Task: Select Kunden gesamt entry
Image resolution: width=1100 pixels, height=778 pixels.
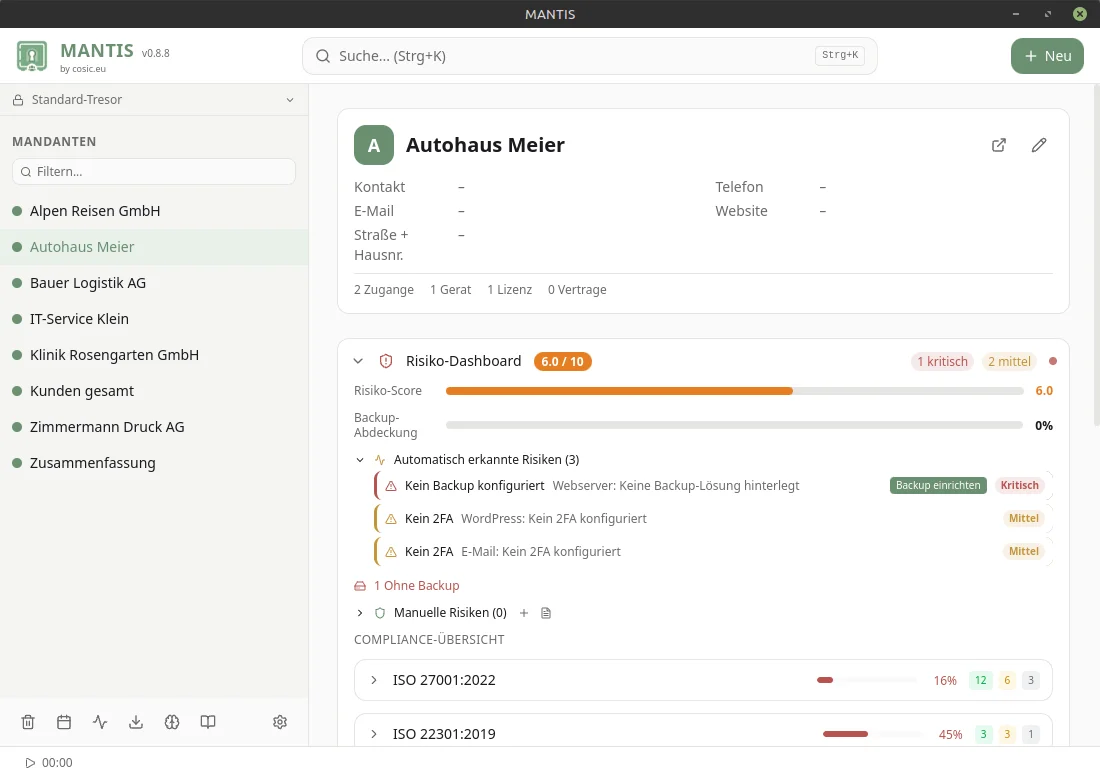Action: coord(154,391)
